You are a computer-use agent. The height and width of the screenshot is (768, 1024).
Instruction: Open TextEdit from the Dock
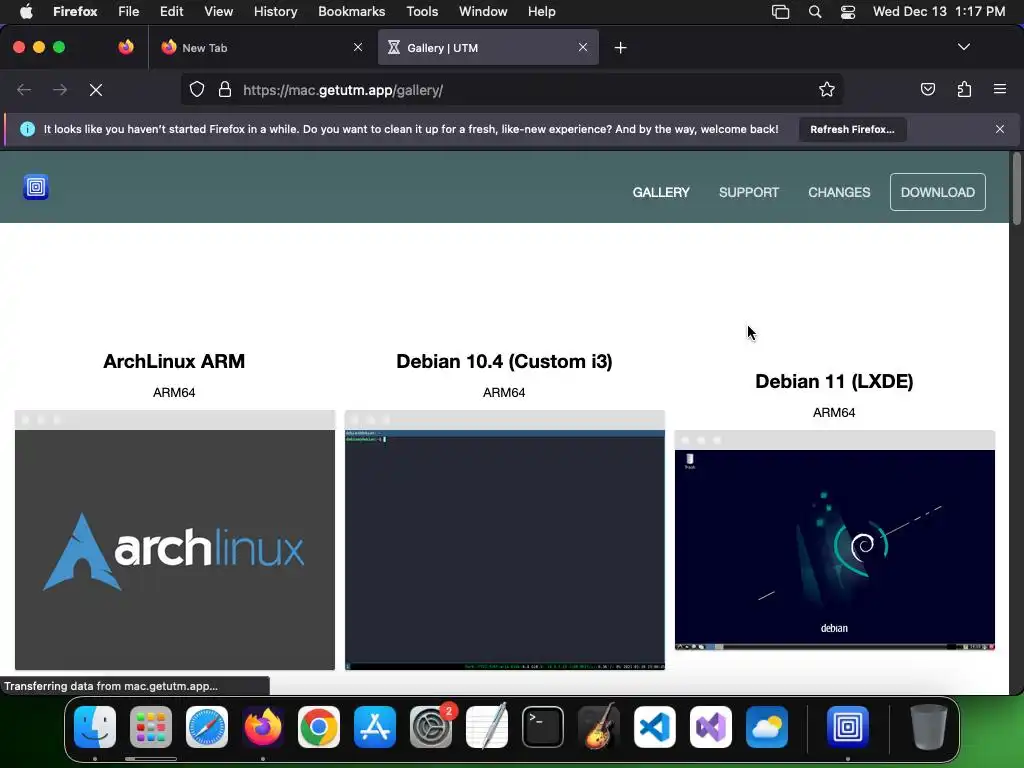[487, 727]
